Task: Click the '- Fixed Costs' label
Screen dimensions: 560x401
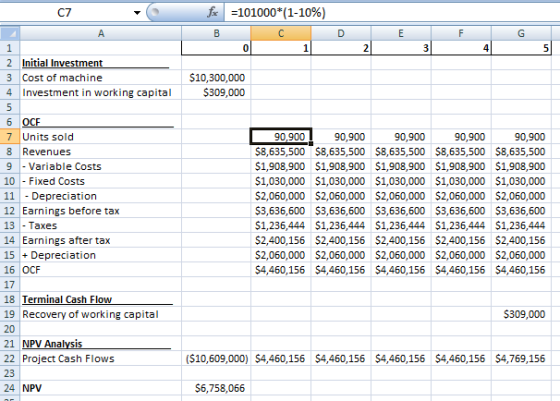Action: tap(101, 181)
